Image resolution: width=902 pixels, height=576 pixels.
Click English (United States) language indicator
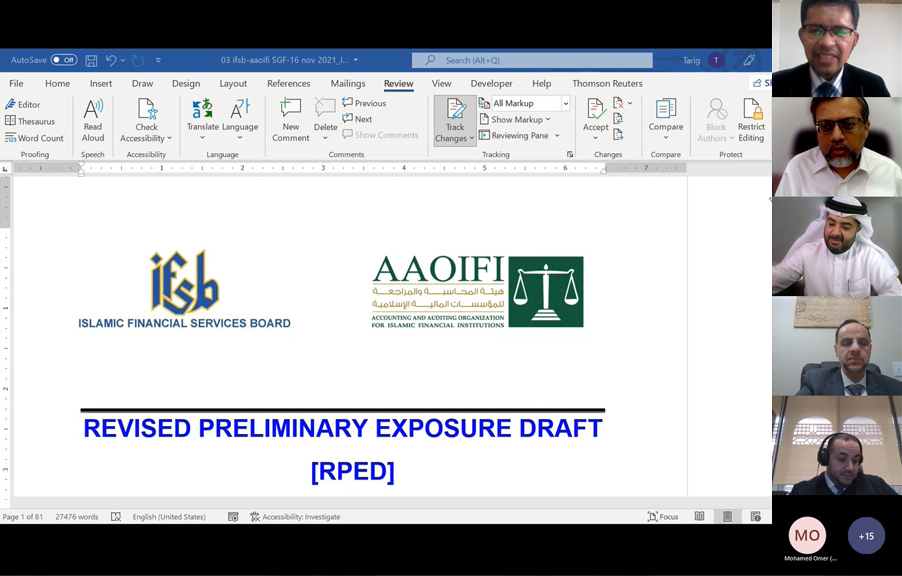(x=169, y=517)
